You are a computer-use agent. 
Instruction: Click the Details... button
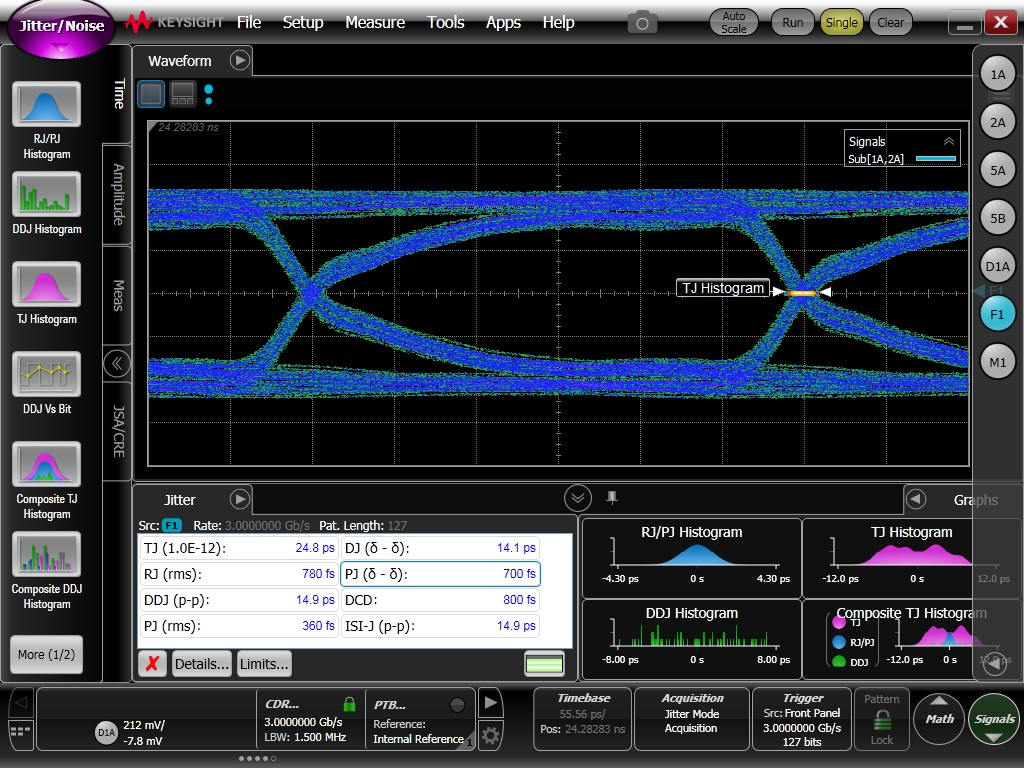click(x=201, y=663)
